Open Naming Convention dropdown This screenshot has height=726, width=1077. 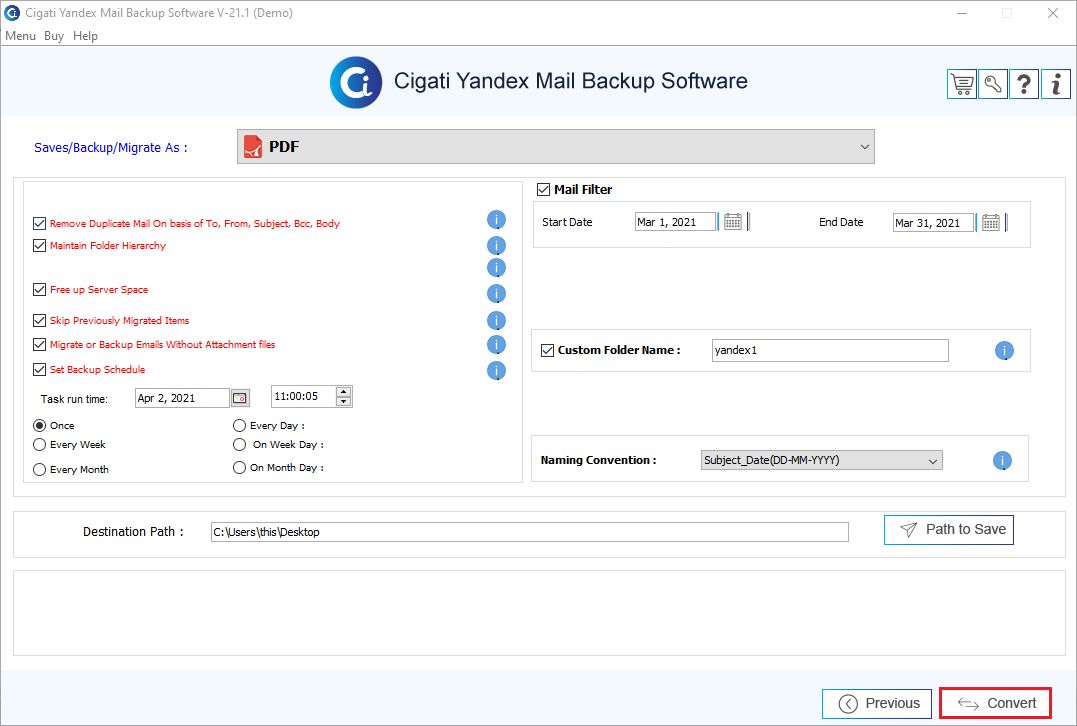pyautogui.click(x=821, y=460)
